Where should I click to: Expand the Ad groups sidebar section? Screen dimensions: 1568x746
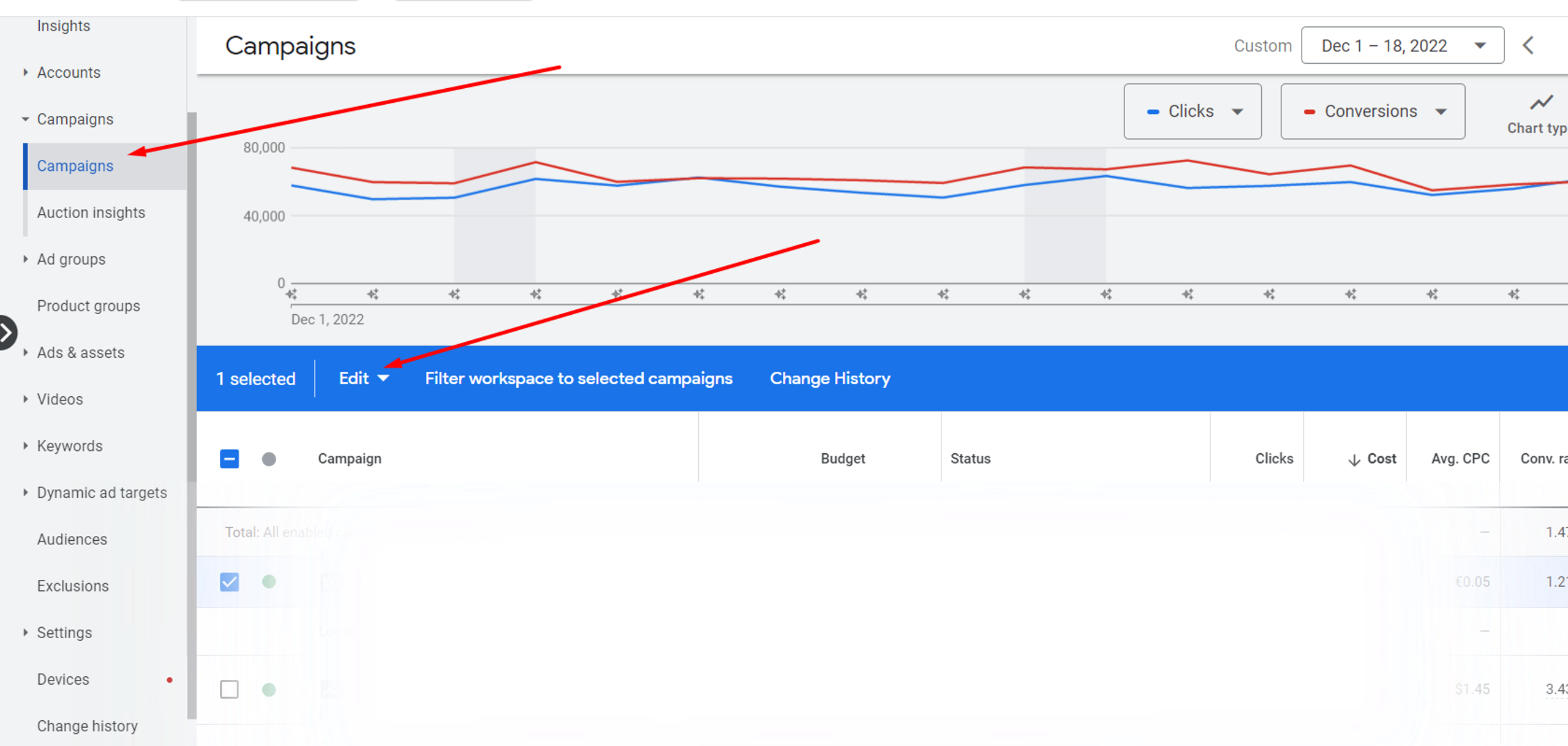point(25,259)
